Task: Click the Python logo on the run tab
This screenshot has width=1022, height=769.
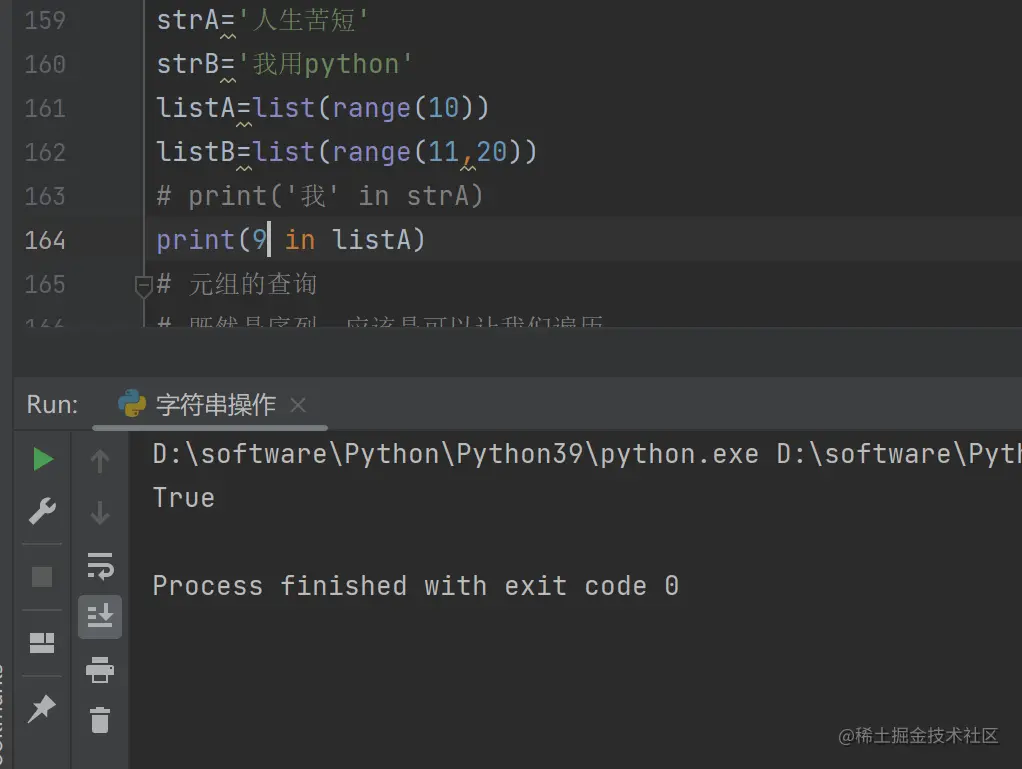Action: (x=132, y=403)
